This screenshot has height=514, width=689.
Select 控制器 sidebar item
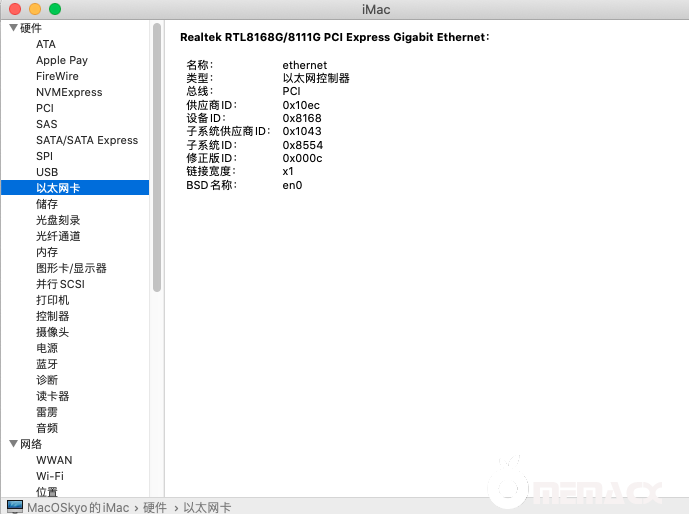pos(53,316)
